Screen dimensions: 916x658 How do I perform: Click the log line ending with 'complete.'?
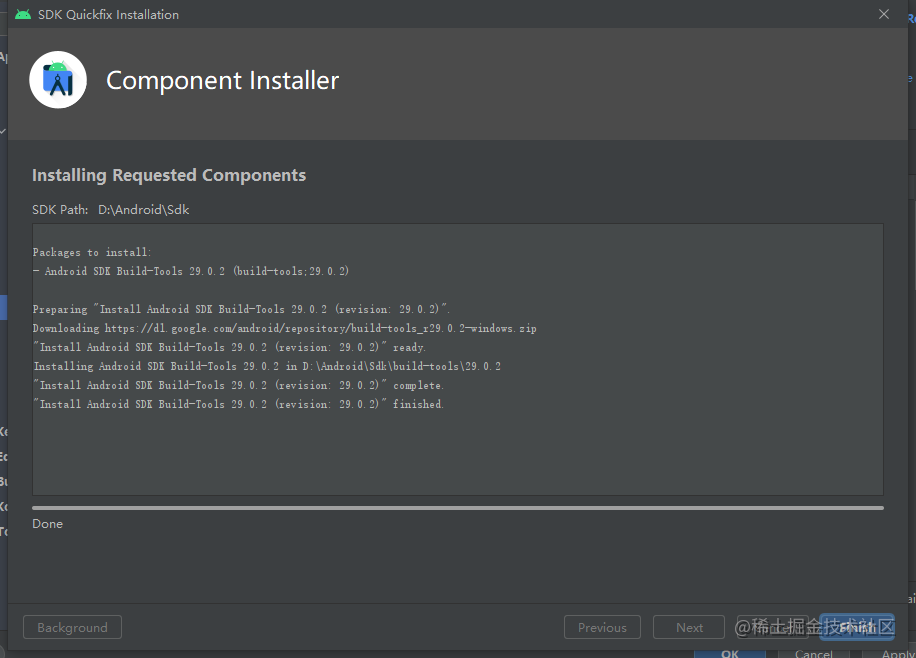tap(238, 385)
